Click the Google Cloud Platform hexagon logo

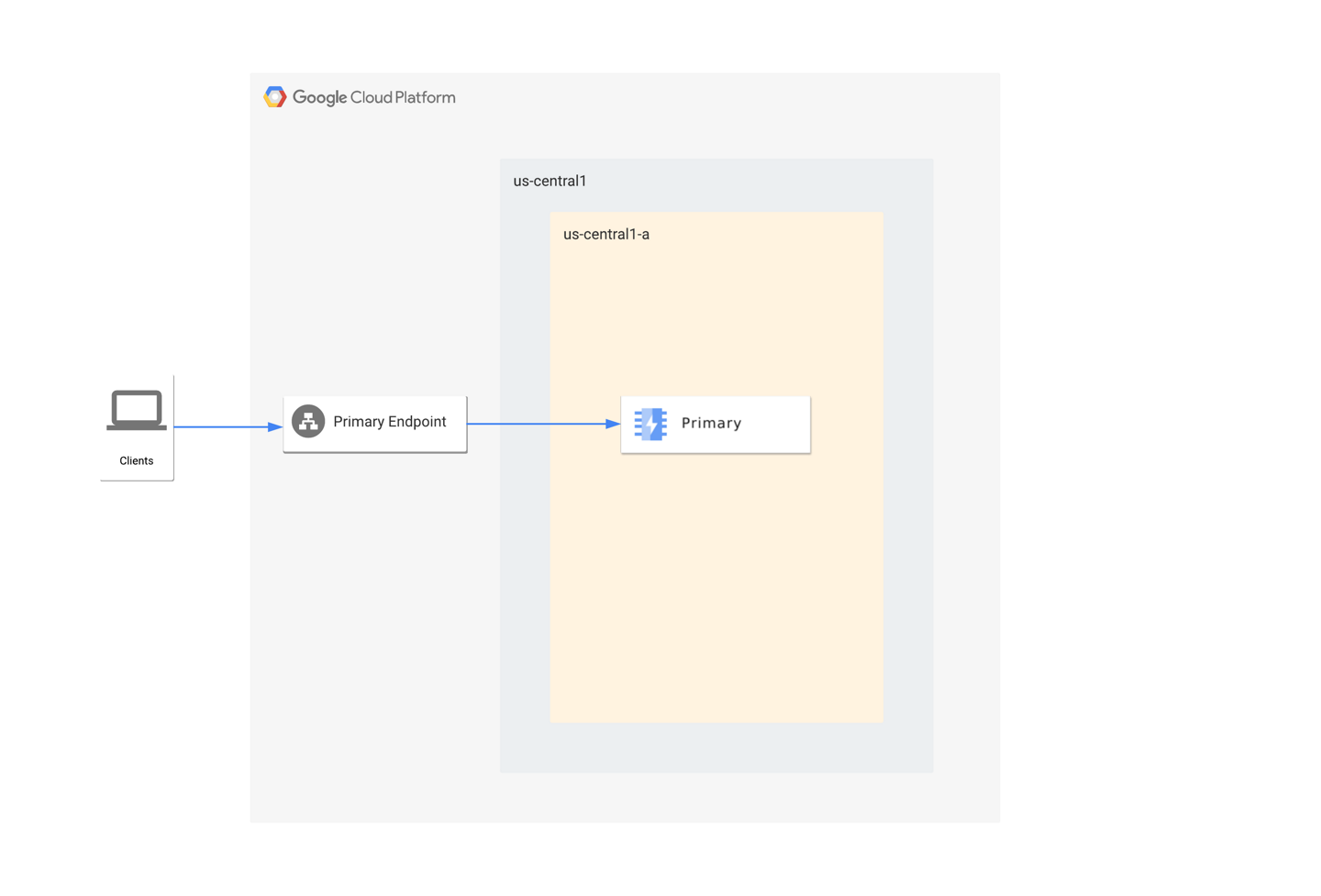click(274, 96)
